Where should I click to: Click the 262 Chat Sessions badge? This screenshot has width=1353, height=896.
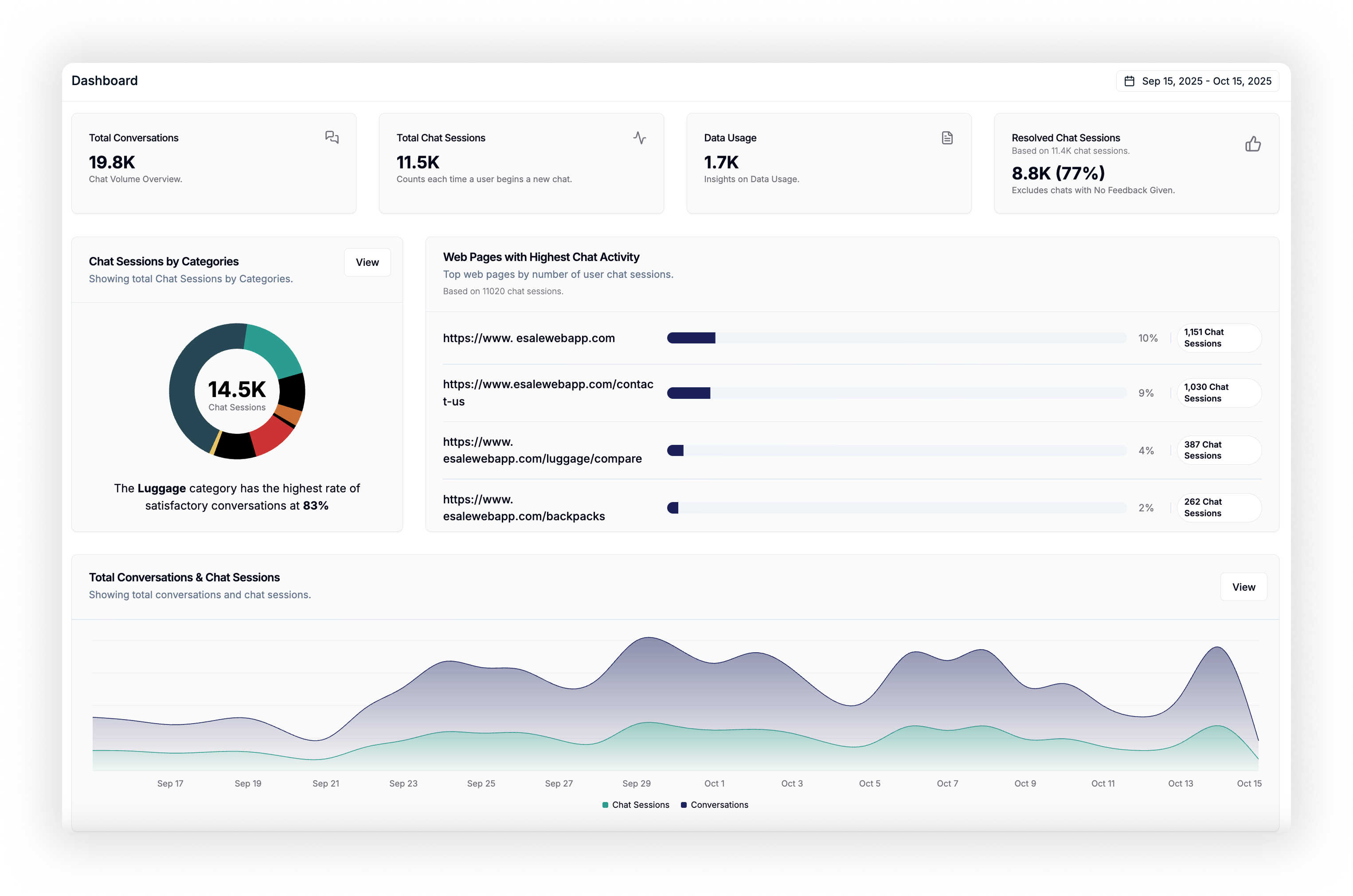pos(1219,507)
